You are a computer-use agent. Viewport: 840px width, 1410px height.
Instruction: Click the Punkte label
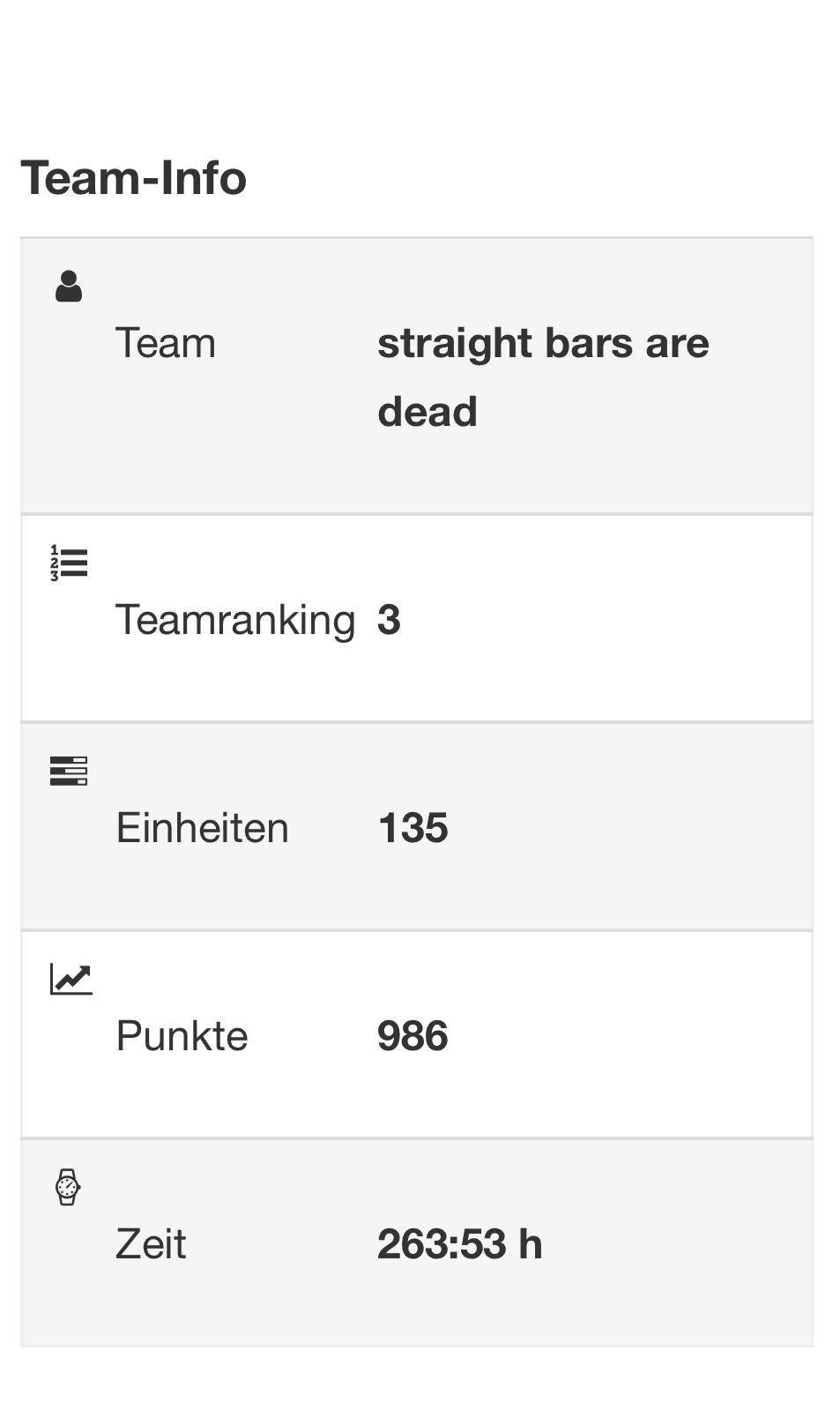pyautogui.click(x=182, y=1036)
